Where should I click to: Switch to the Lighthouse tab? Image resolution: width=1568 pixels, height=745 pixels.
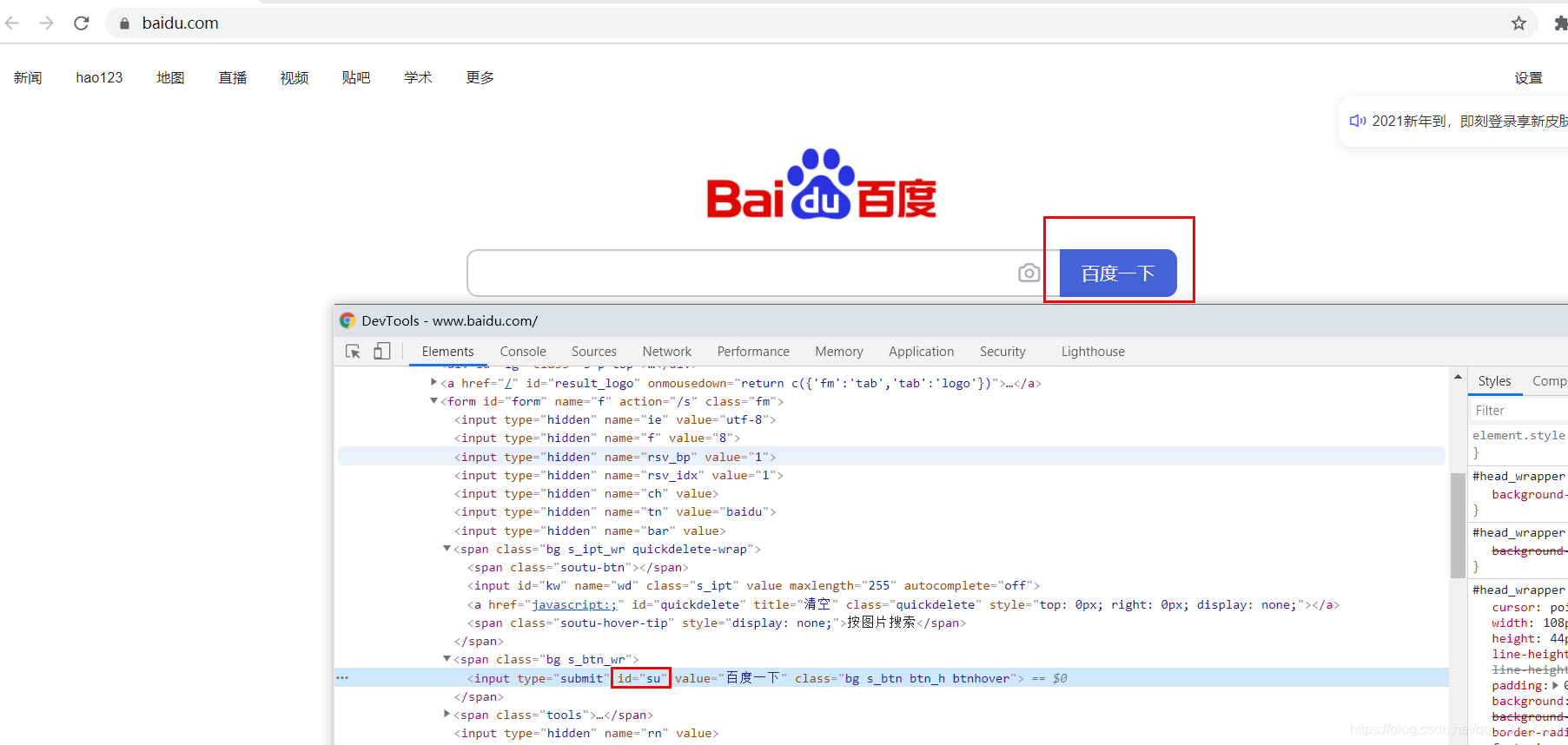tap(1093, 352)
